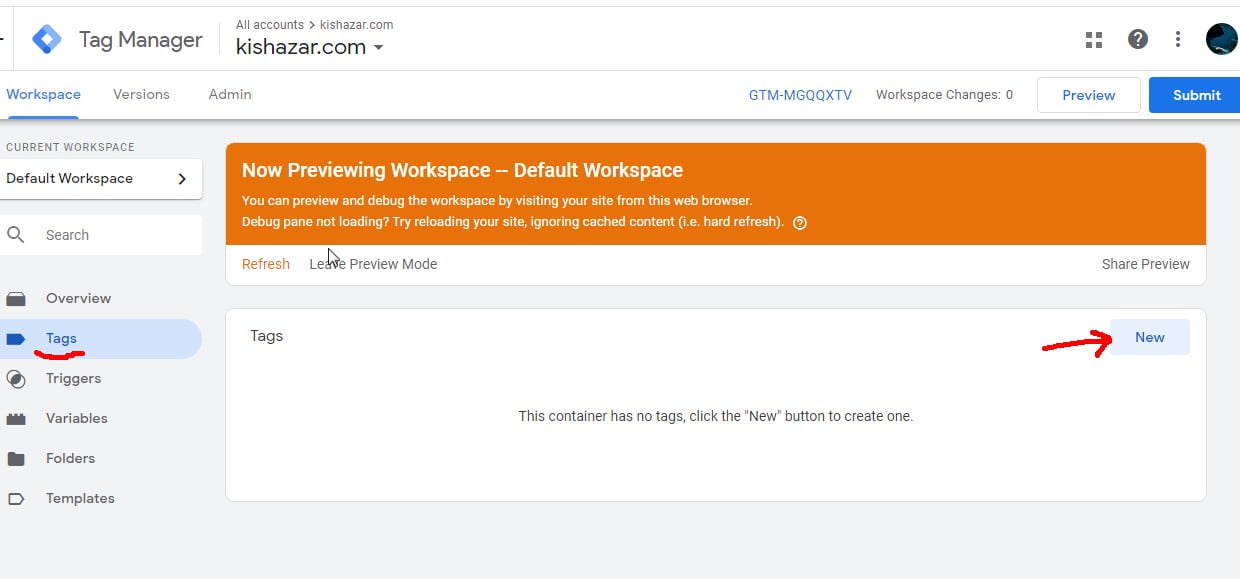Open the Default Workspace selector

101,179
